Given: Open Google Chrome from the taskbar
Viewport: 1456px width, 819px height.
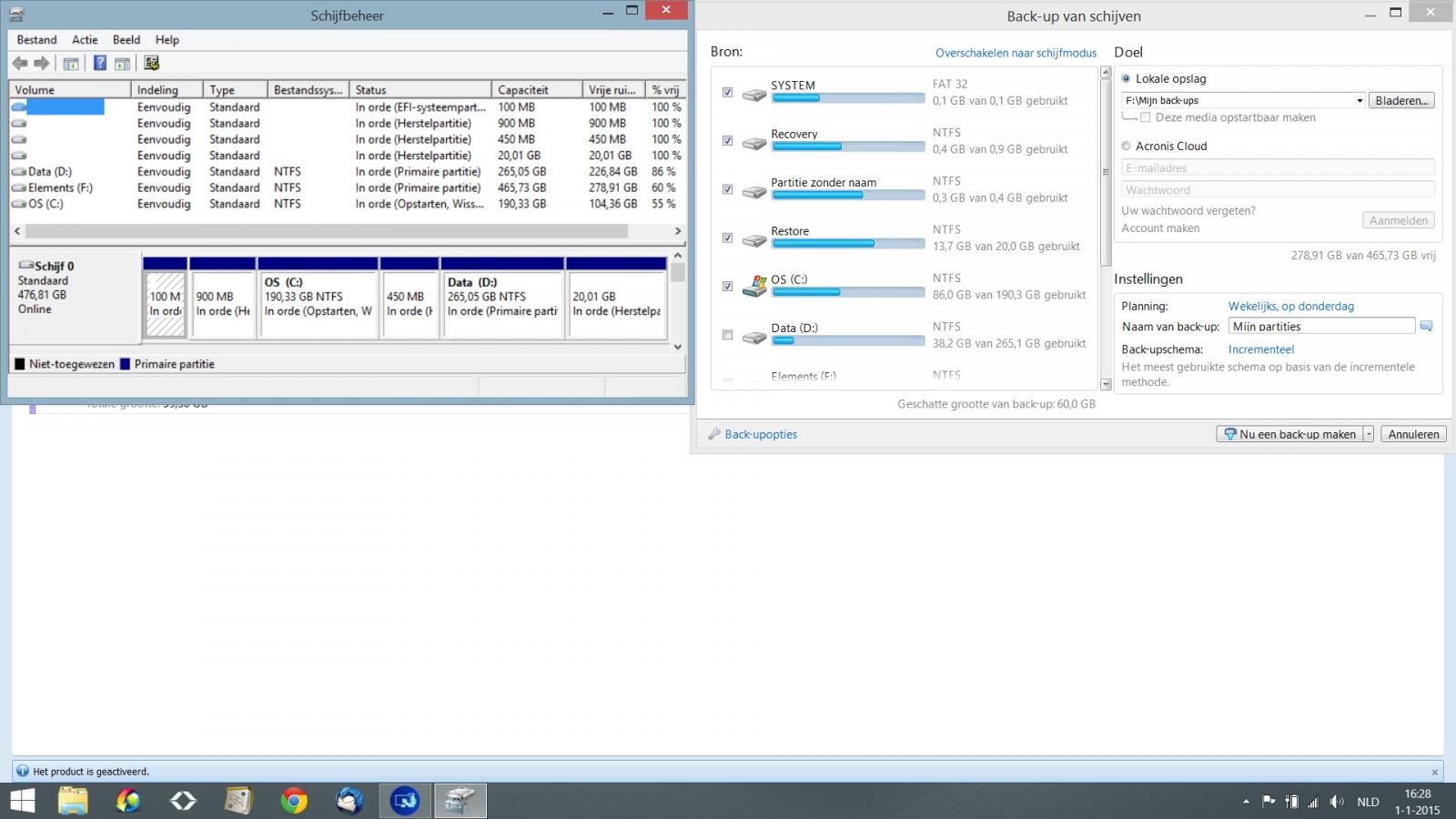Looking at the screenshot, I should tap(293, 801).
